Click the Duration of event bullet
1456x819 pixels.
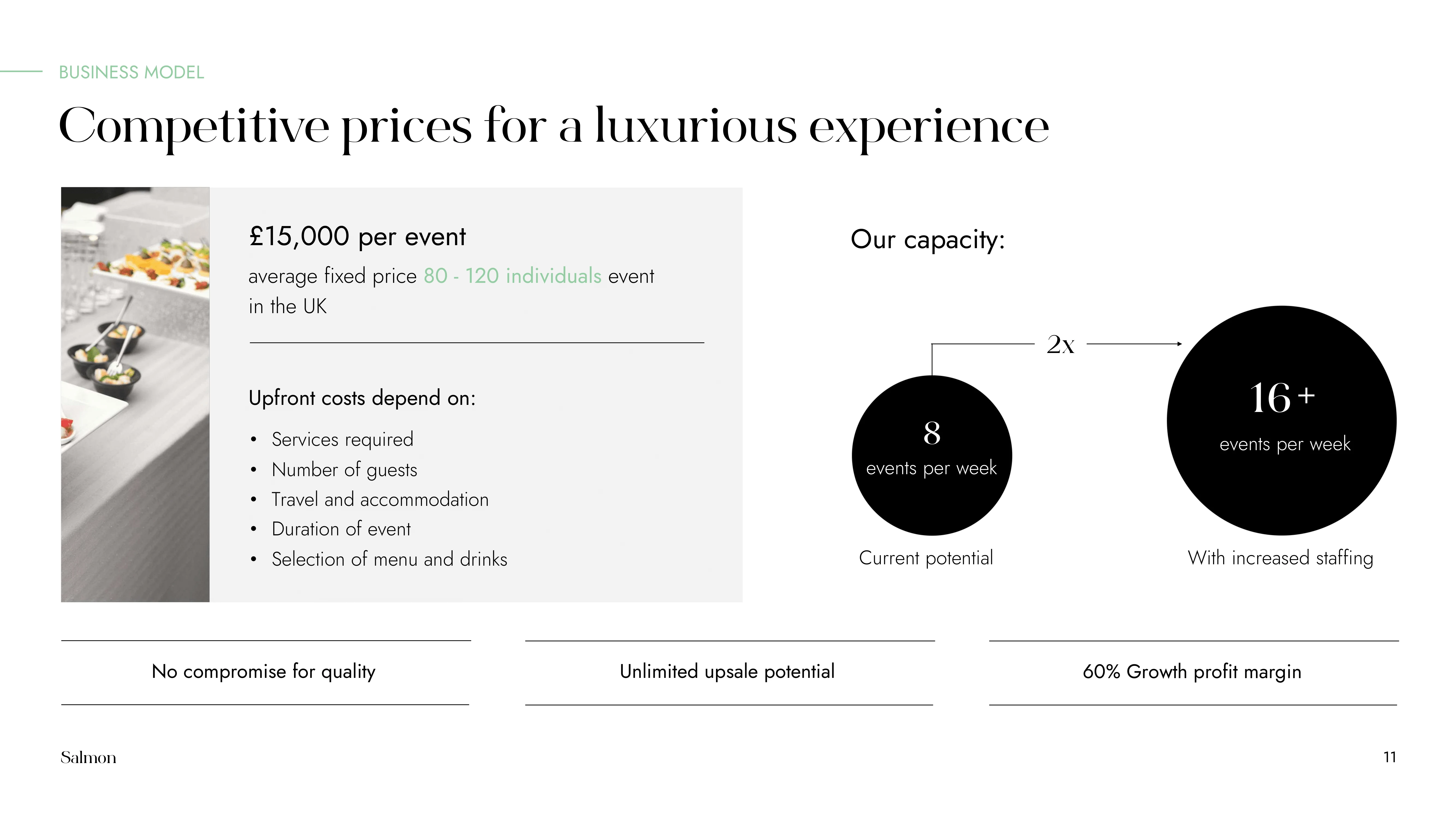click(x=341, y=529)
